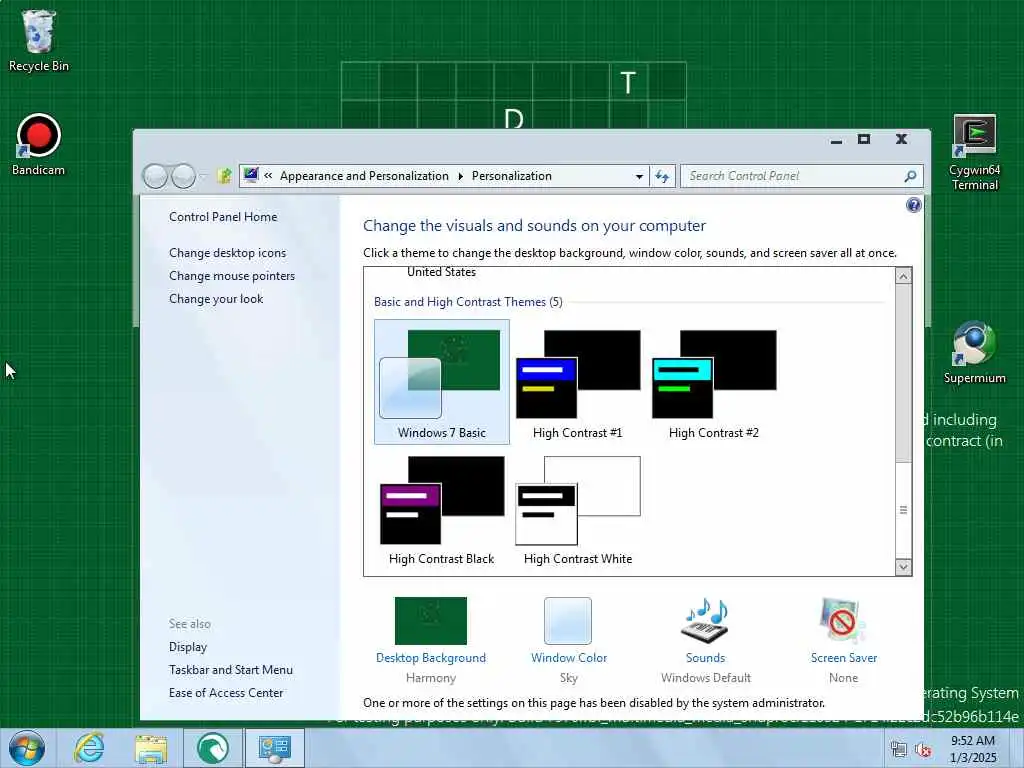Viewport: 1024px width, 768px height.
Task: Select the Windows 7 Basic theme
Action: coord(441,382)
